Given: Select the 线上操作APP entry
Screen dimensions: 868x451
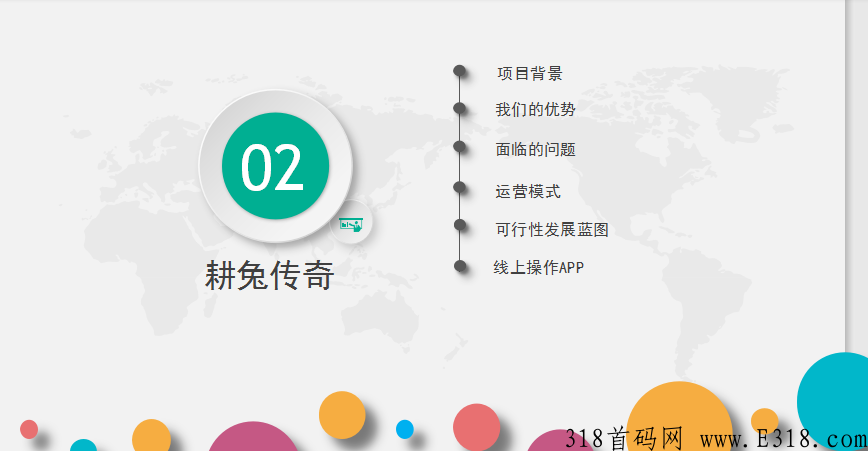Looking at the screenshot, I should point(539,267).
